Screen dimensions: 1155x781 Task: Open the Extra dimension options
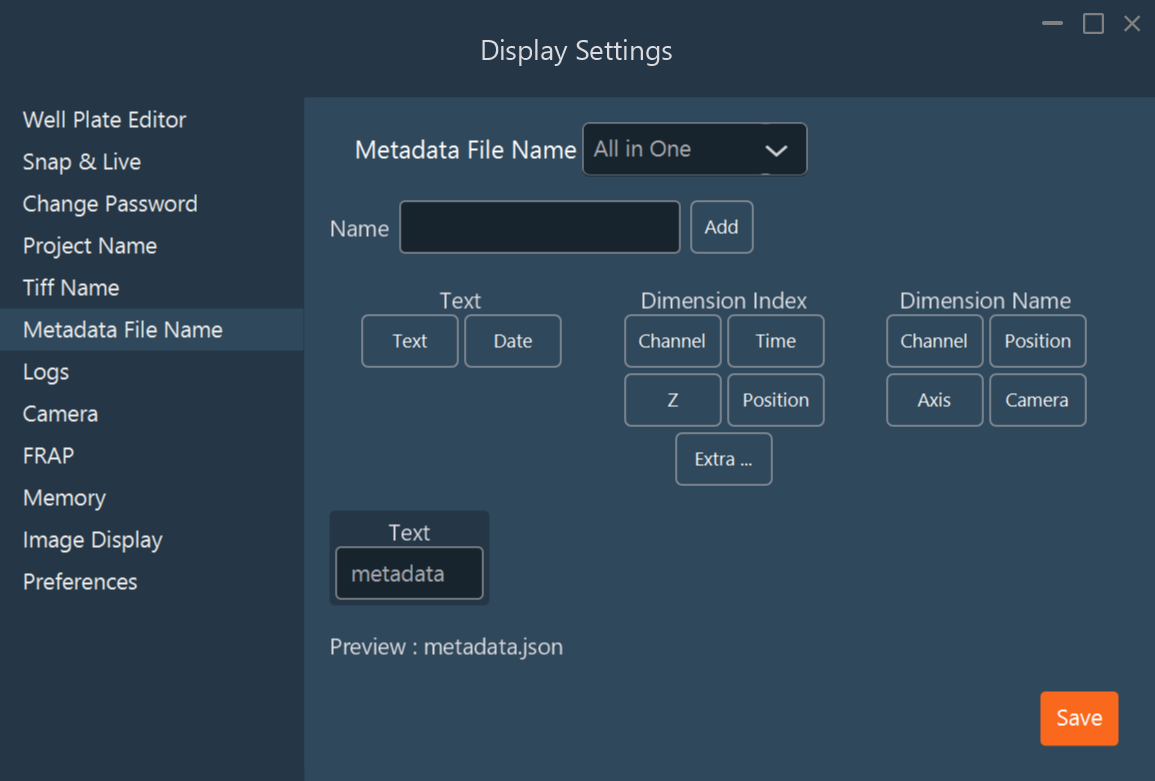point(723,459)
